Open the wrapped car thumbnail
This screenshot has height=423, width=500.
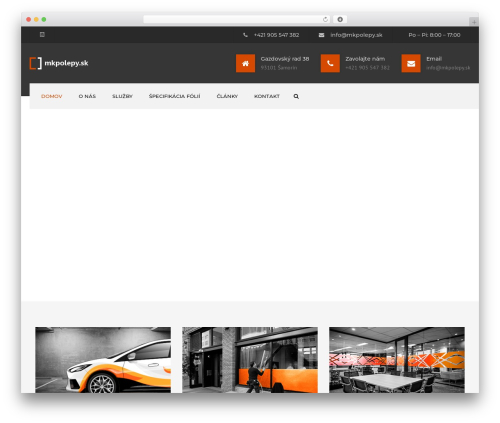click(x=103, y=360)
